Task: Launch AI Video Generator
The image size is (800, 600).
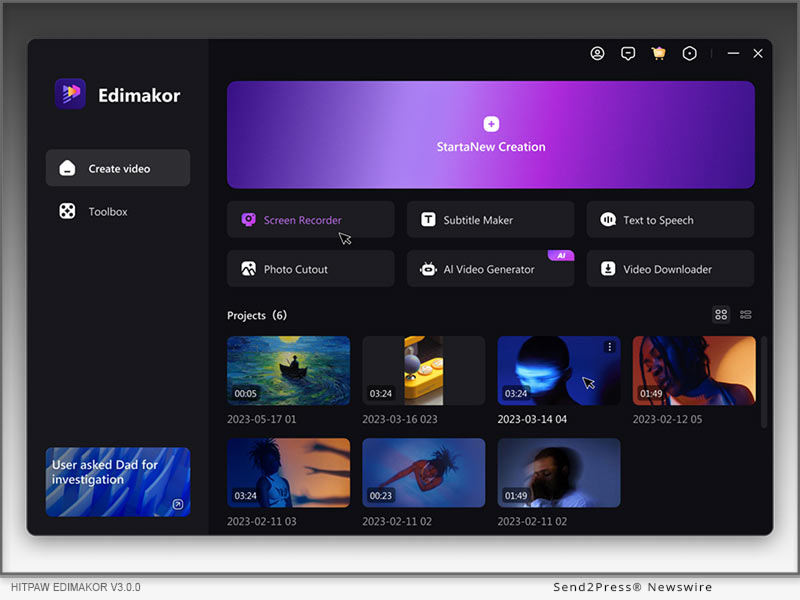Action: click(x=490, y=269)
